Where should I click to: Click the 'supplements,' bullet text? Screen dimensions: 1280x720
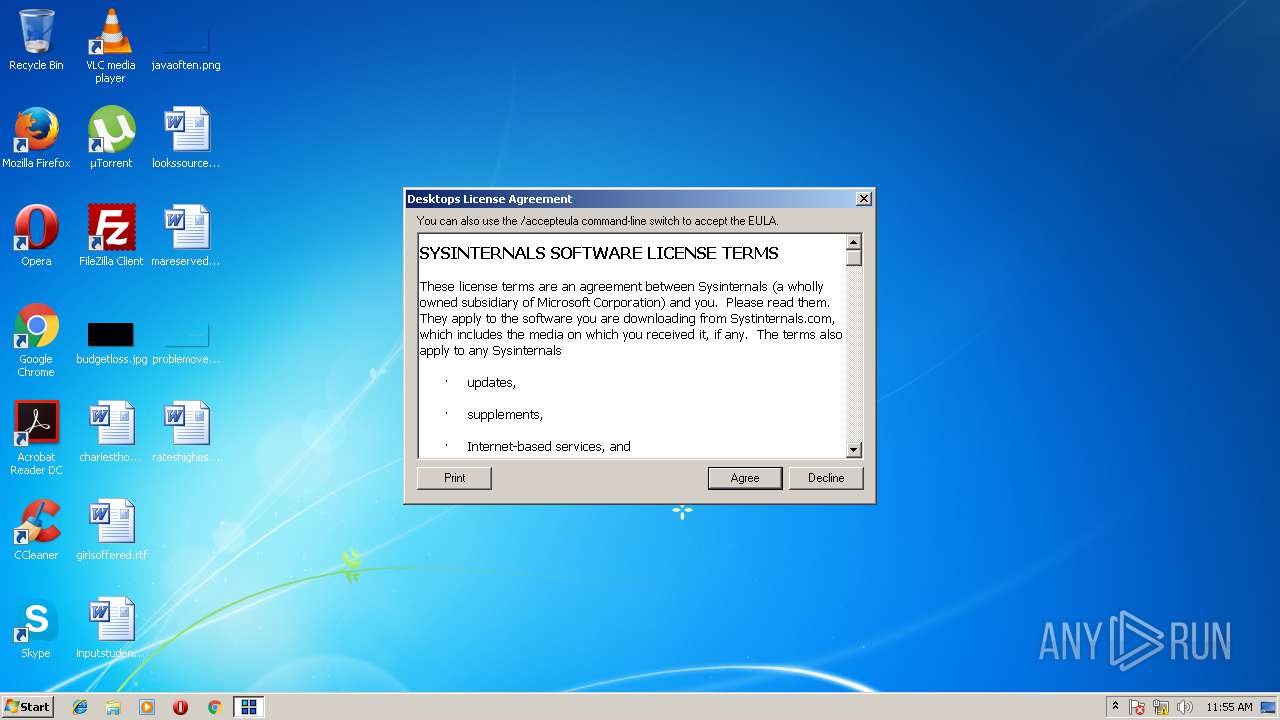505,415
